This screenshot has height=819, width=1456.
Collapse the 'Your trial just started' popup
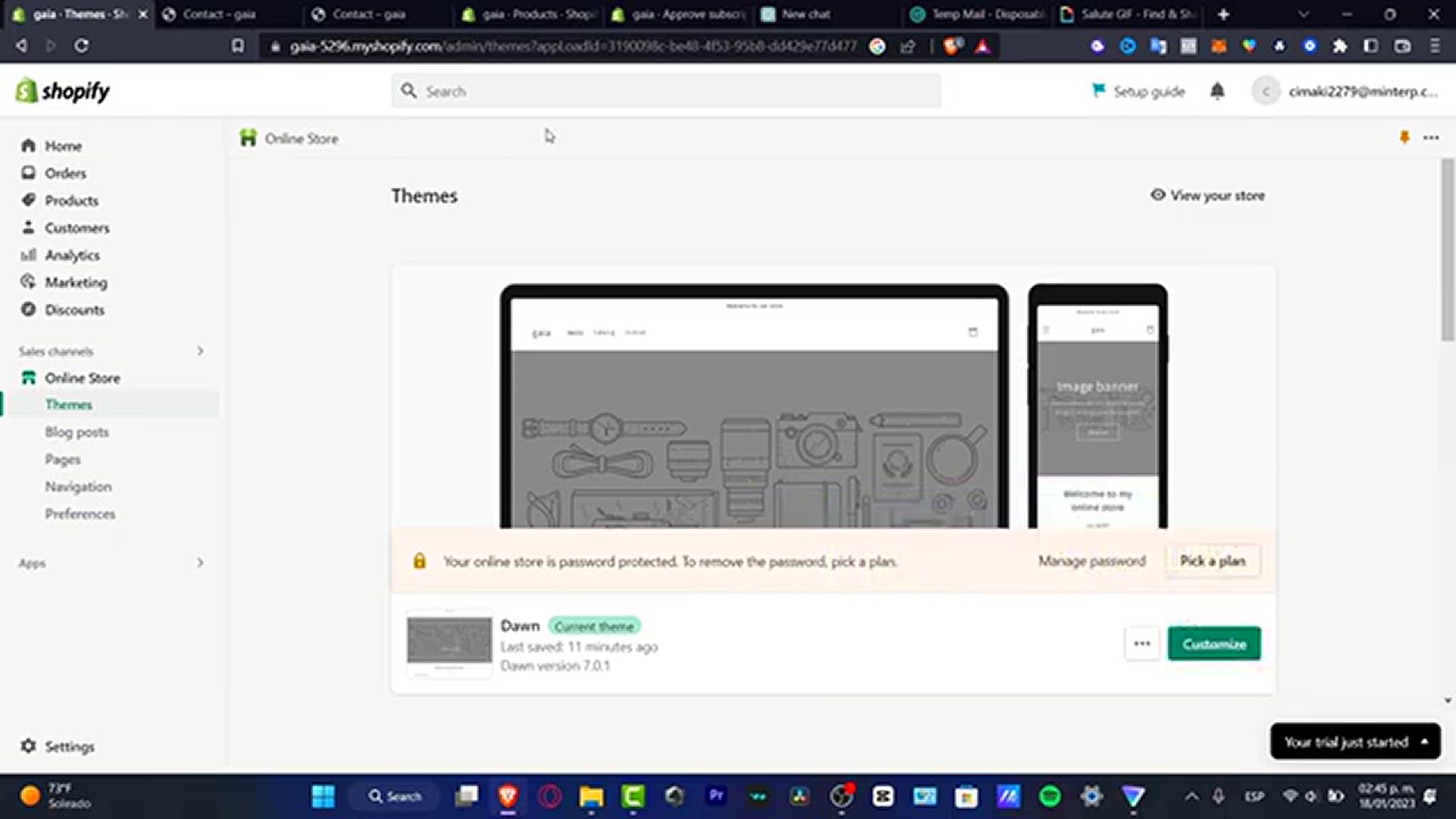(1424, 742)
